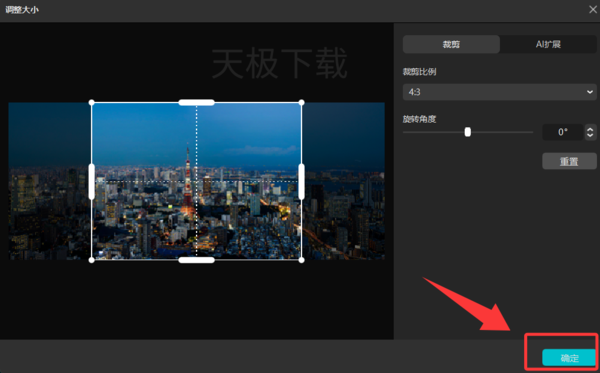This screenshot has width=600, height=373.
Task: Click the bottom-left crop corner handle
Action: coord(91,260)
